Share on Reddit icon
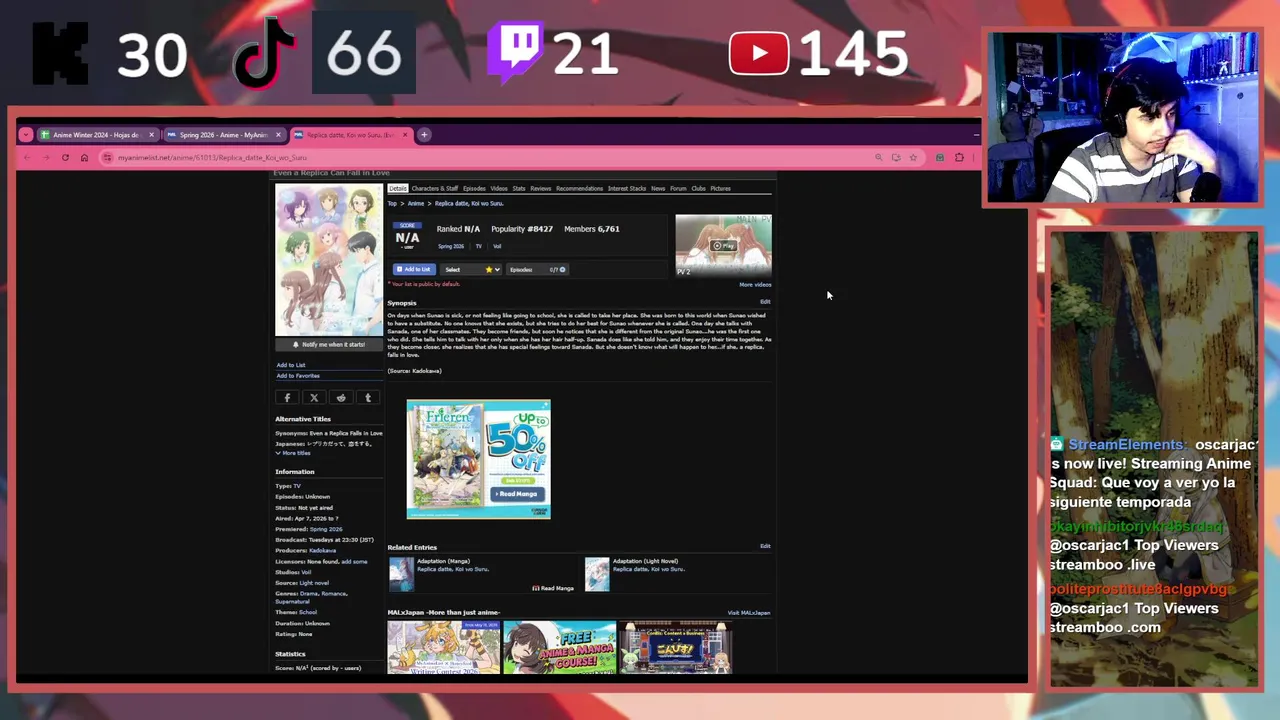The width and height of the screenshot is (1280, 720). 341,397
